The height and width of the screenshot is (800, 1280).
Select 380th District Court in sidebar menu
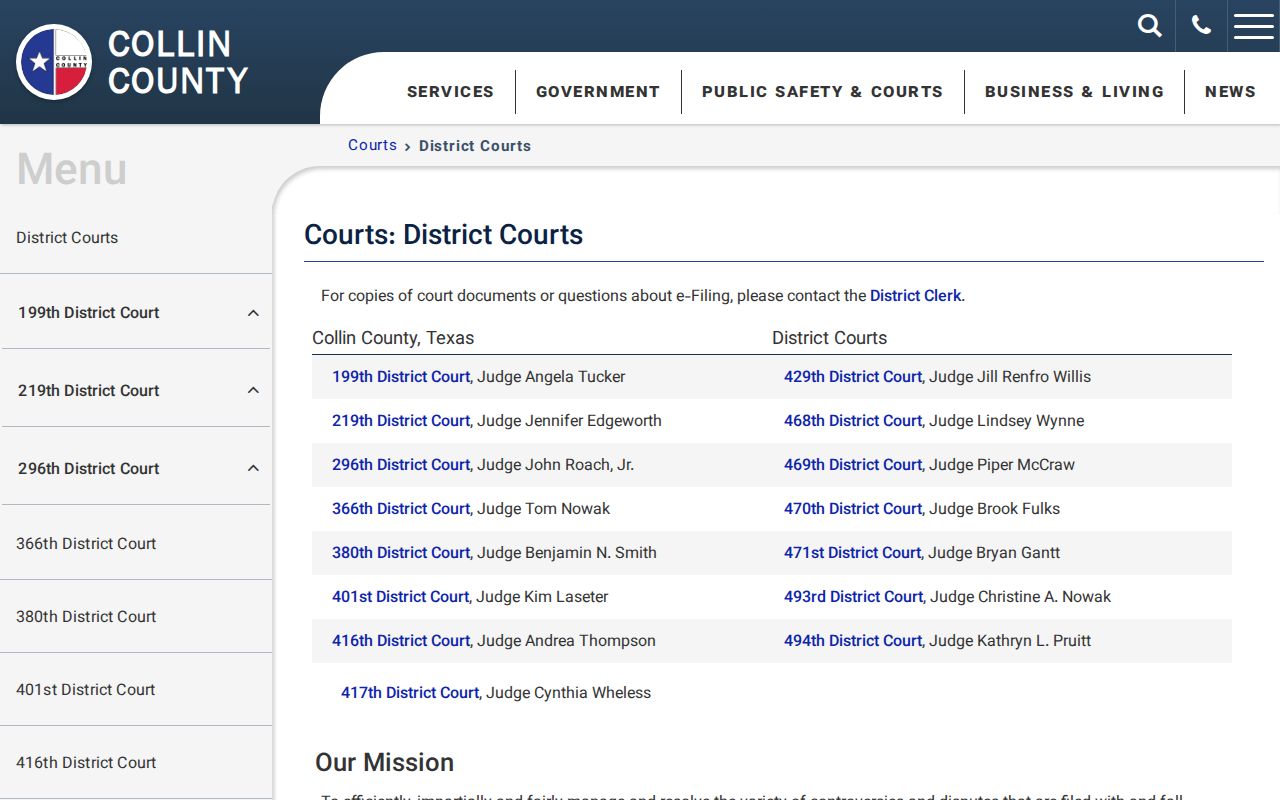pyautogui.click(x=86, y=617)
